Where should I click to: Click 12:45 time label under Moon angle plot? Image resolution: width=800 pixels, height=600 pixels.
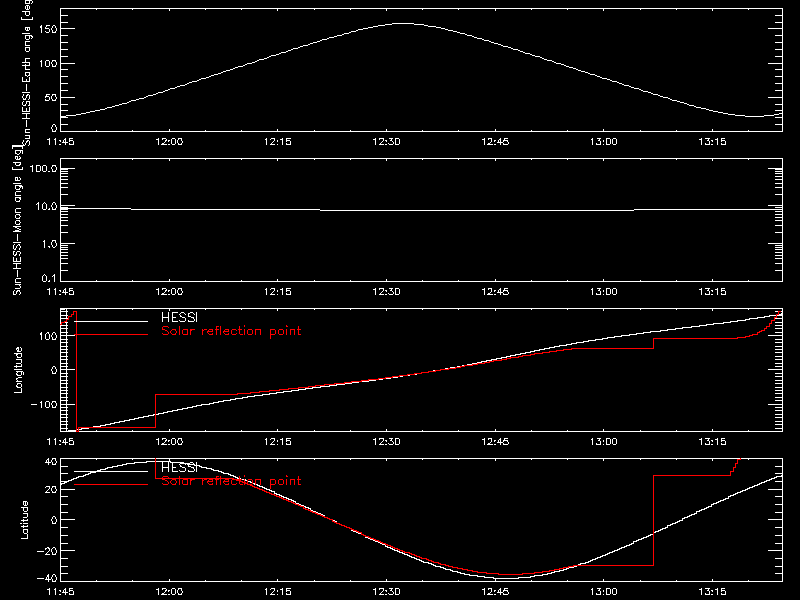(x=495, y=292)
